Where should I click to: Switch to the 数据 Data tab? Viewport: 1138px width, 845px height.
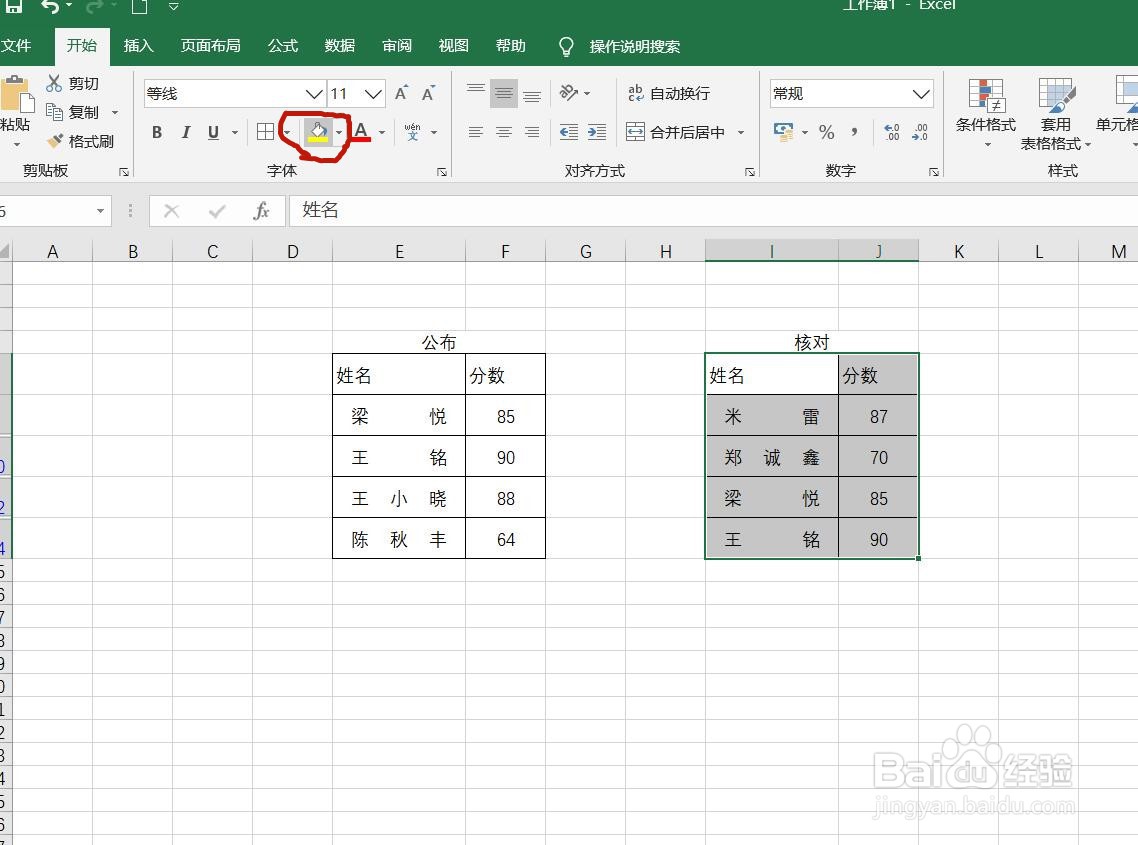coord(340,46)
